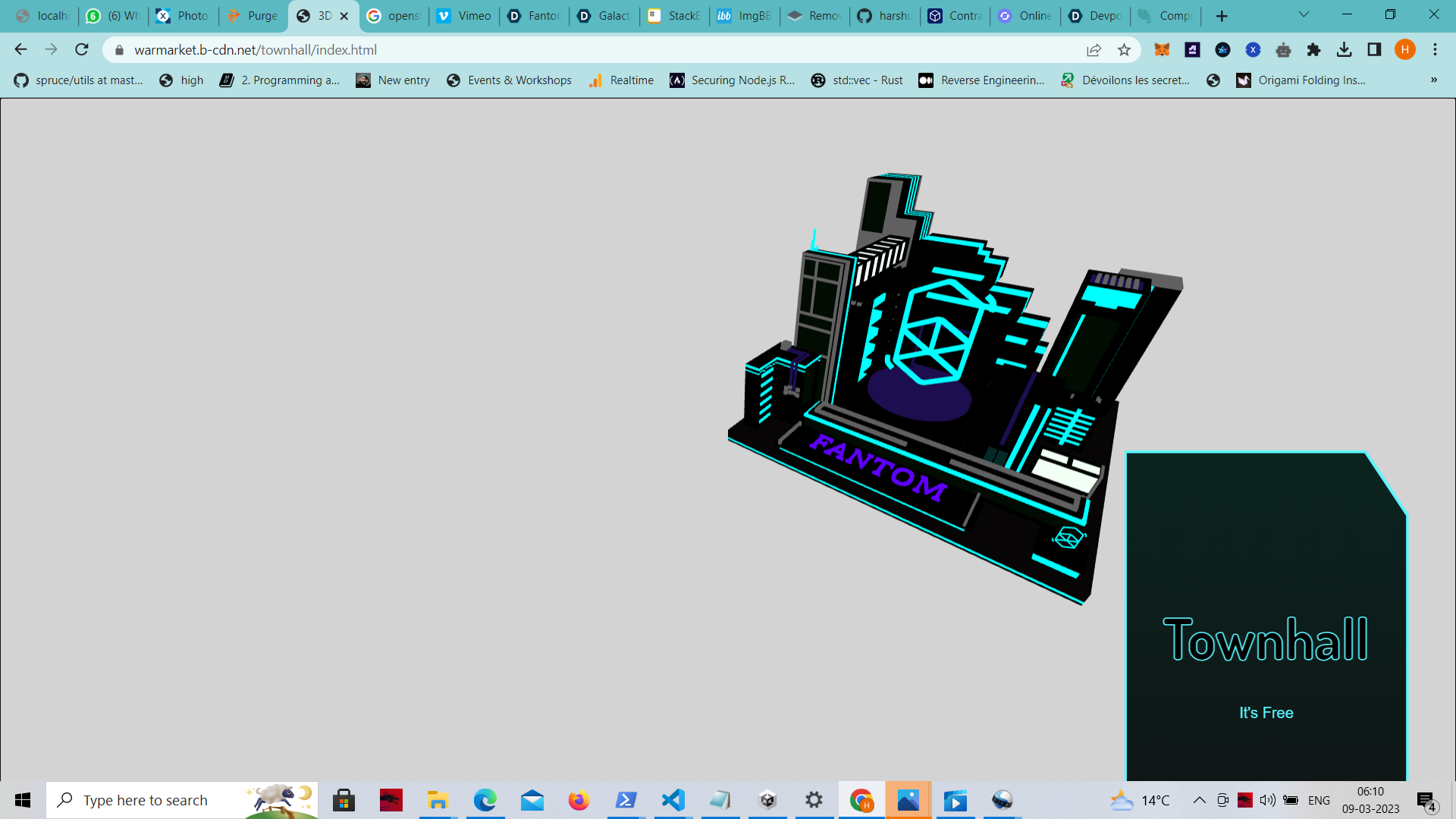This screenshot has height=819, width=1456.
Task: Expand hidden bookmarks chevron
Action: pyautogui.click(x=1433, y=80)
